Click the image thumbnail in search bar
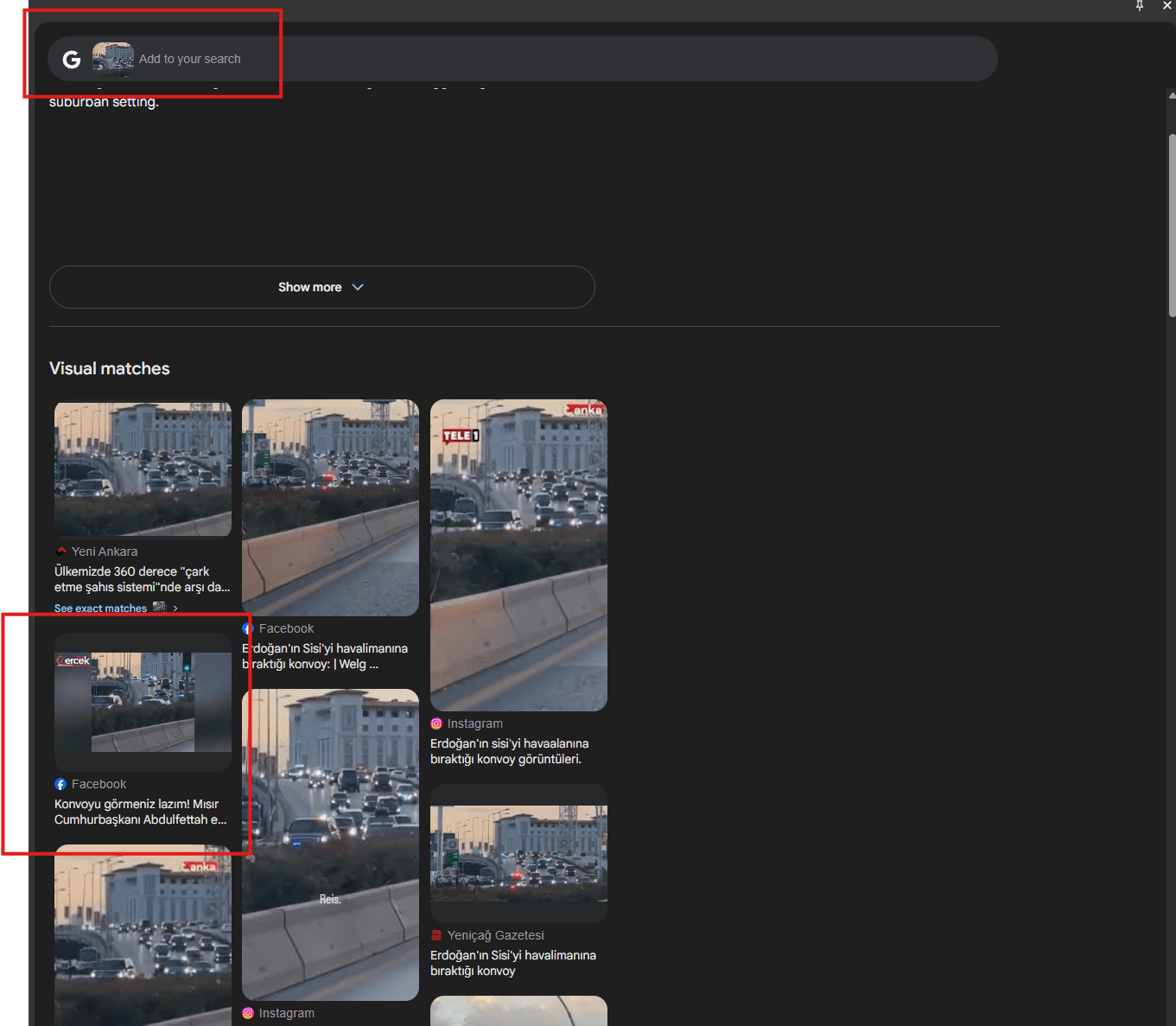The width and height of the screenshot is (1176, 1026). coord(112,59)
